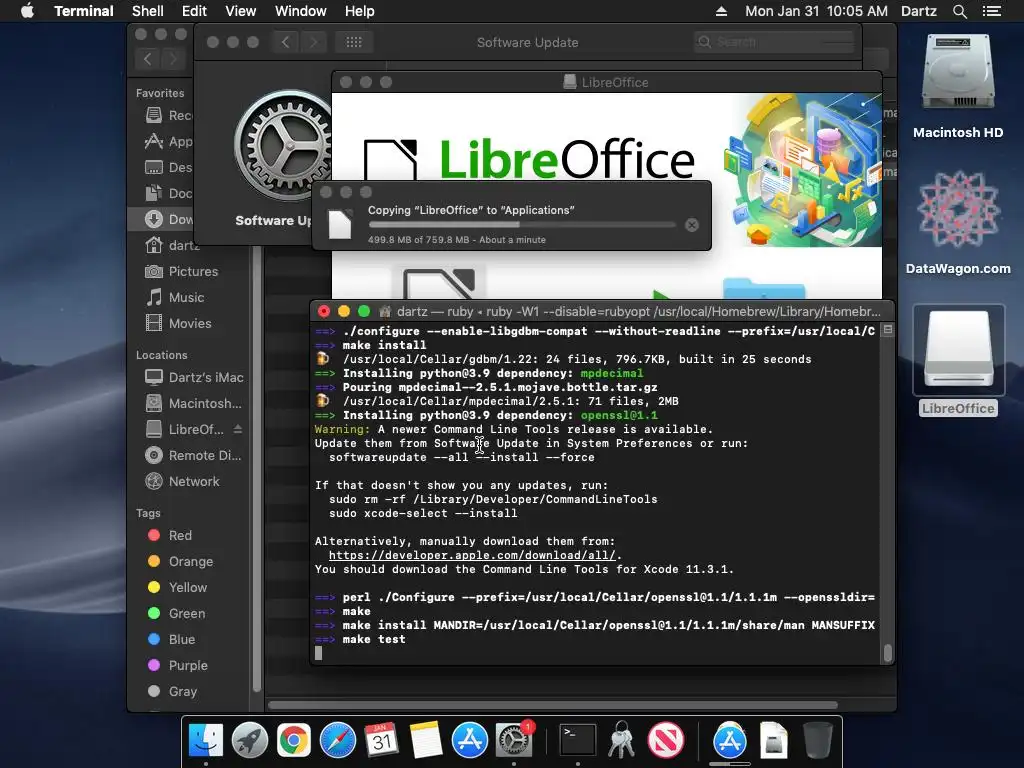Open the Window menu
The width and height of the screenshot is (1024, 768).
(300, 11)
